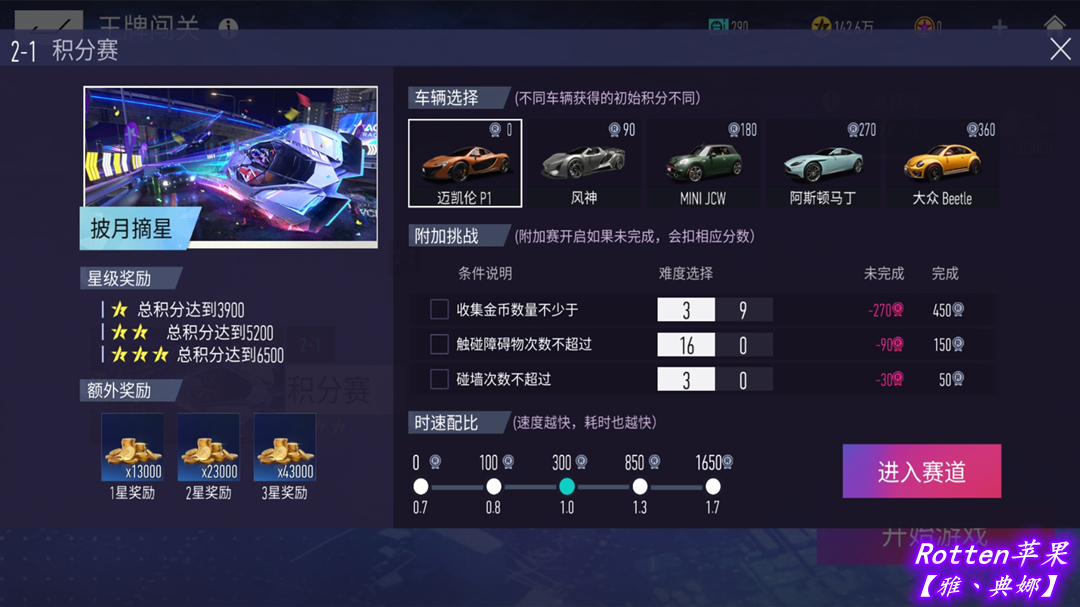
Task: Check the 碰墙次数不超过 challenge box
Action: click(439, 379)
